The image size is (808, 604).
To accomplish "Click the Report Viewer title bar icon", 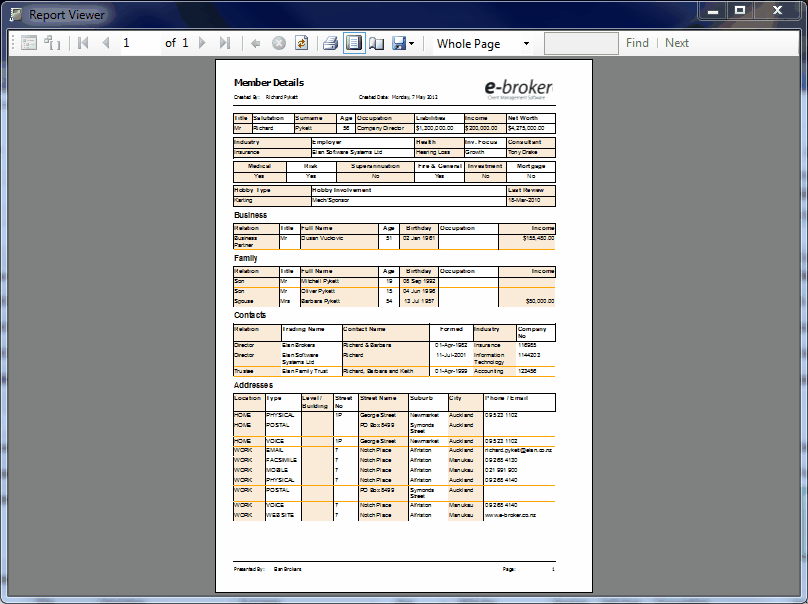I will pos(16,14).
